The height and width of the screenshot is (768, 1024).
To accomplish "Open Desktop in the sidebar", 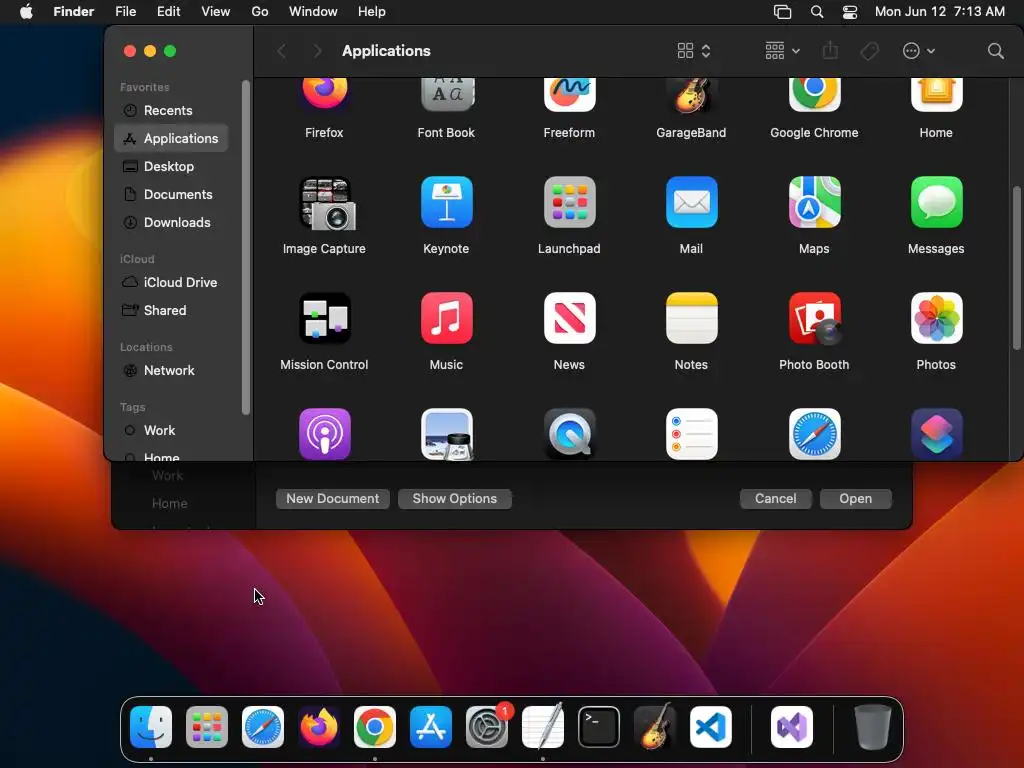I will 171,167.
